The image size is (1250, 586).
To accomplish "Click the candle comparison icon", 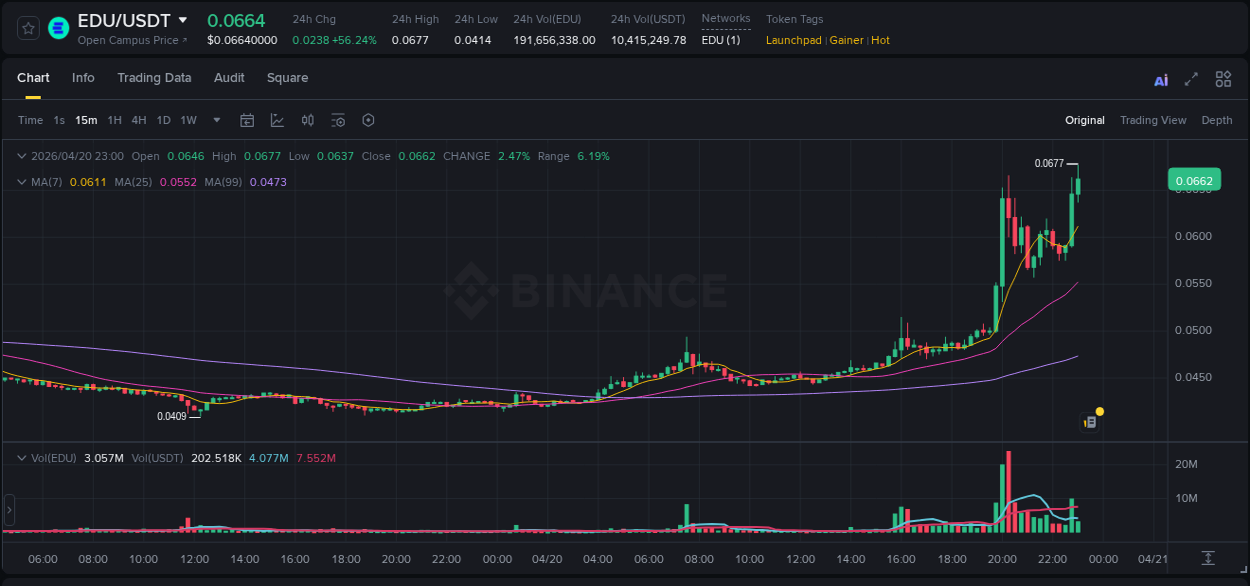I will [x=308, y=120].
